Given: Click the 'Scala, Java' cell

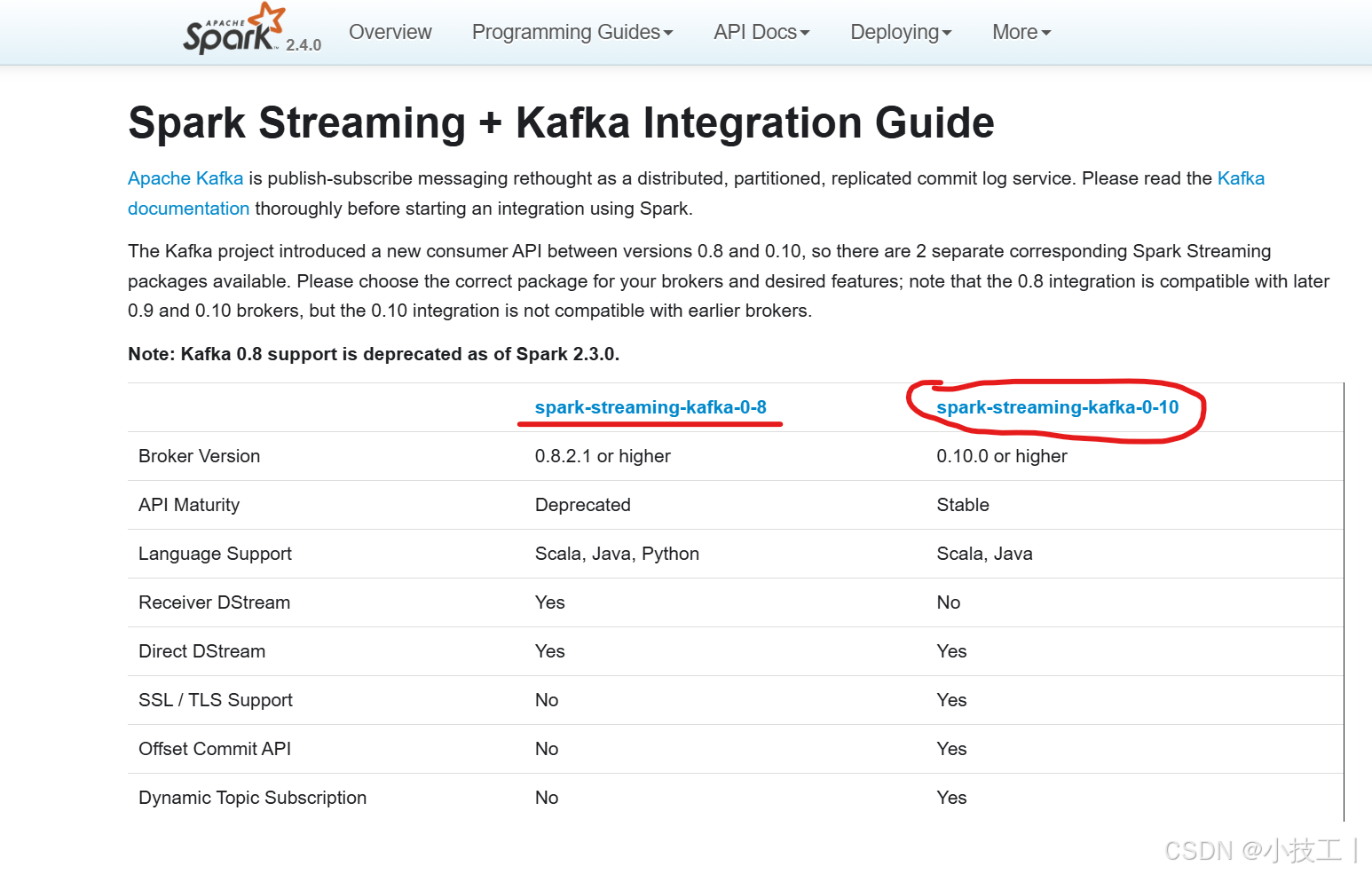Looking at the screenshot, I should coord(985,554).
